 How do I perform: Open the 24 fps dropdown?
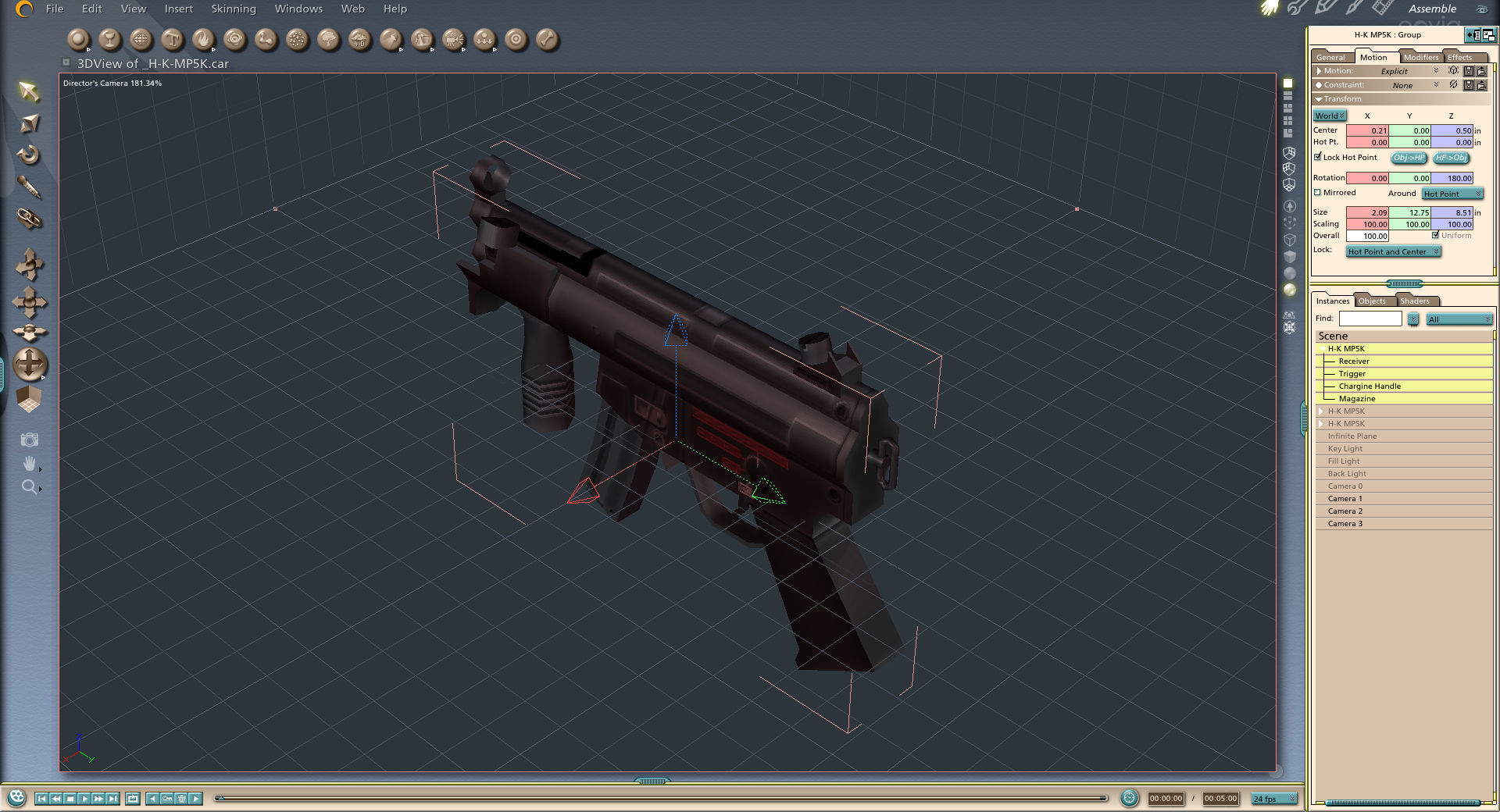point(1274,799)
